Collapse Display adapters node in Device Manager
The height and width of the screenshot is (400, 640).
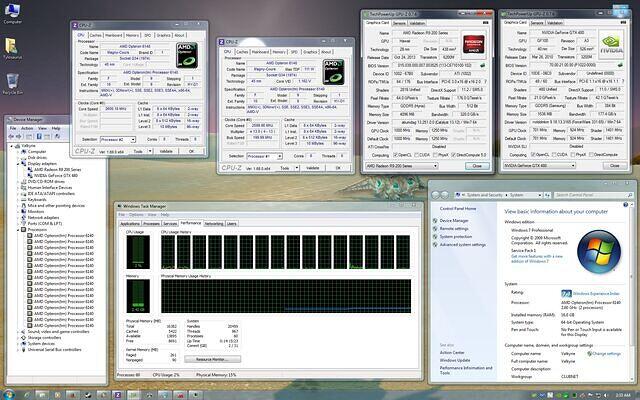(18, 164)
